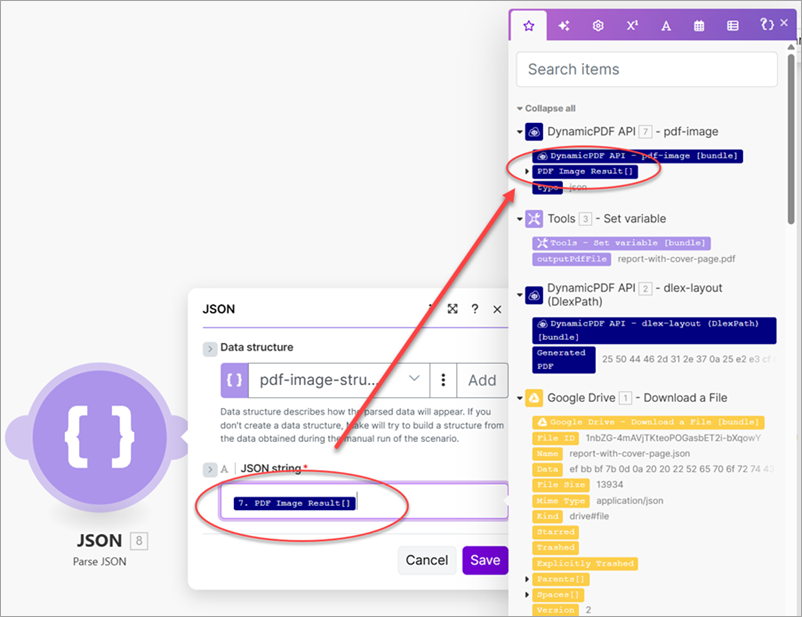Expand the JSON dialog to fullscreen

453,310
